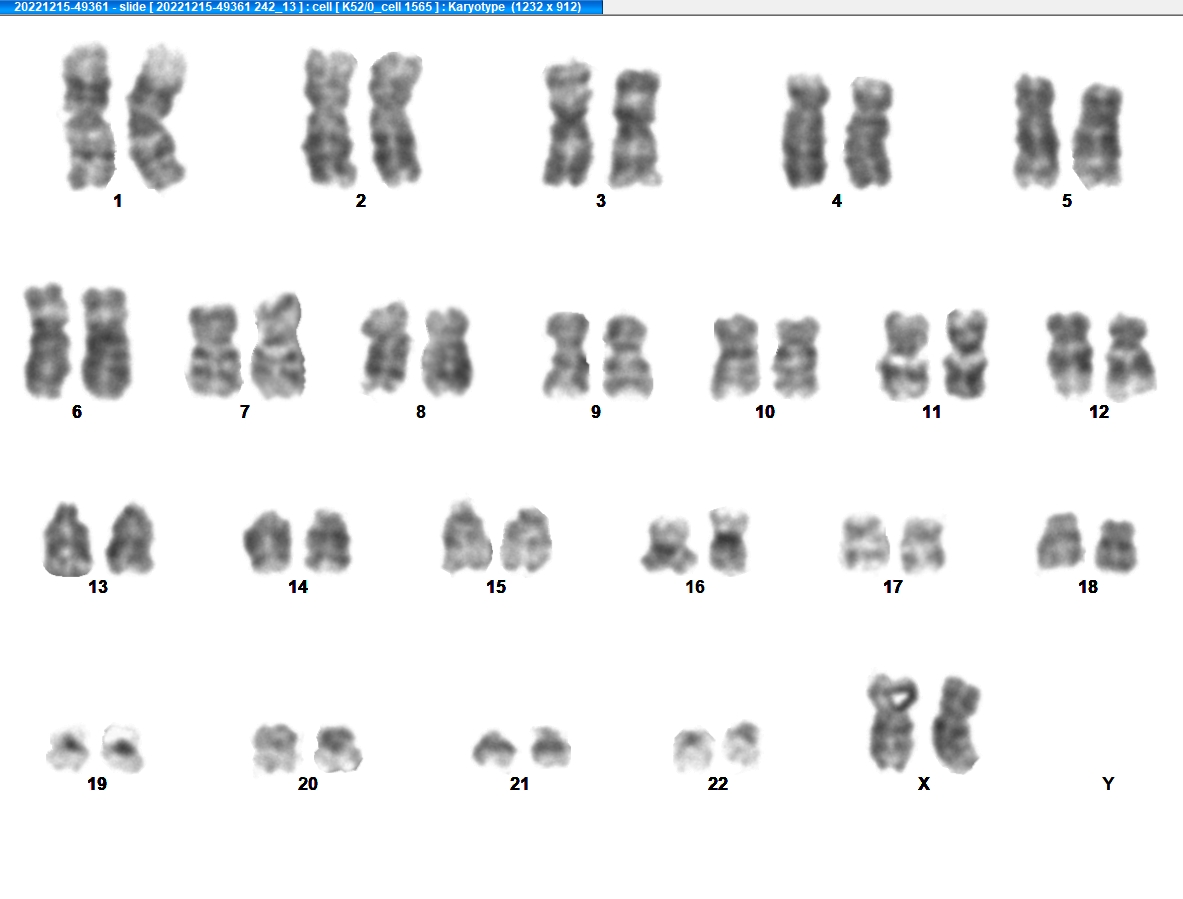Click the Y chromosome label
Image resolution: width=1183 pixels, height=899 pixels.
pos(1108,784)
